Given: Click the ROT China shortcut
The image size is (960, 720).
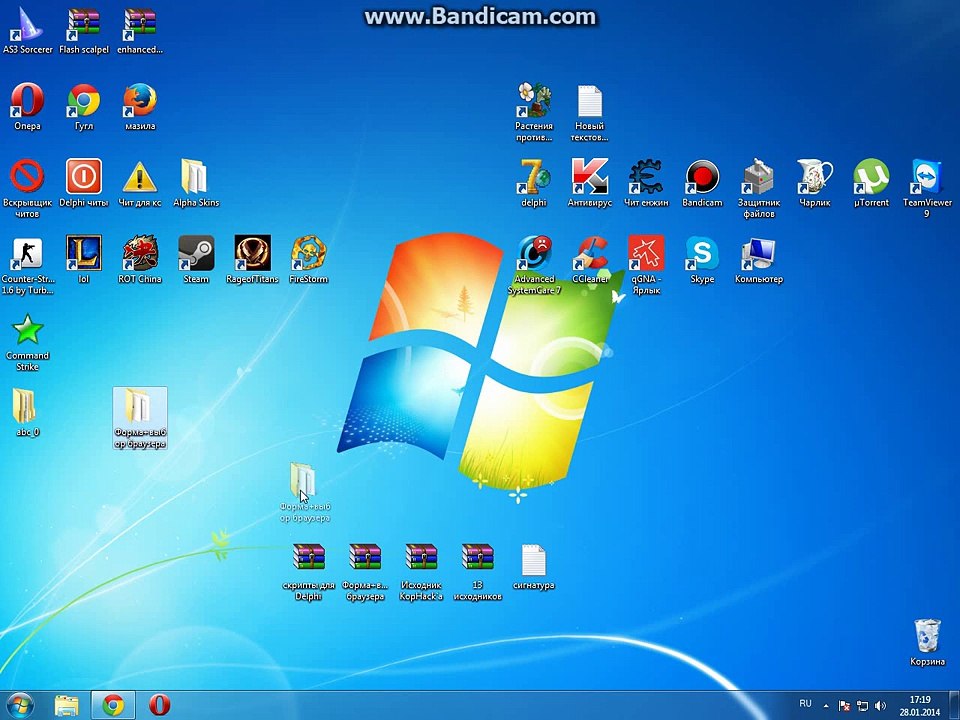Looking at the screenshot, I should pos(140,259).
